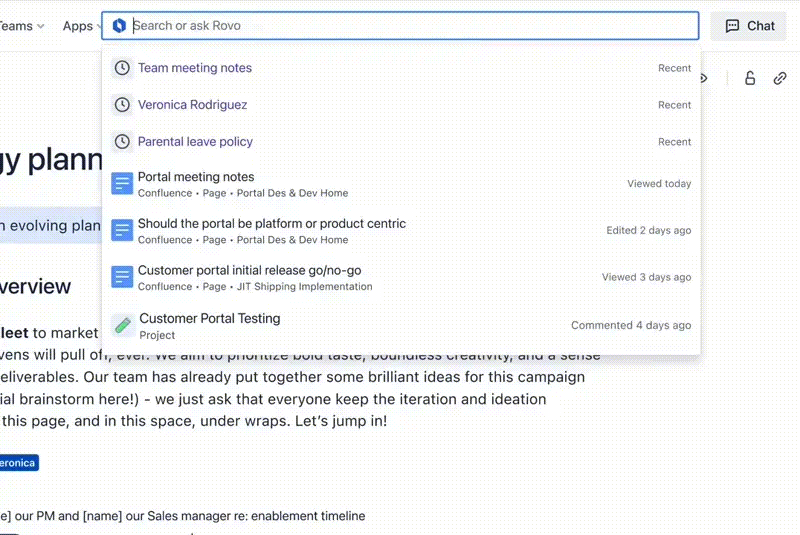
Task: Click page icon for Customer portal initial release
Action: coord(122,277)
